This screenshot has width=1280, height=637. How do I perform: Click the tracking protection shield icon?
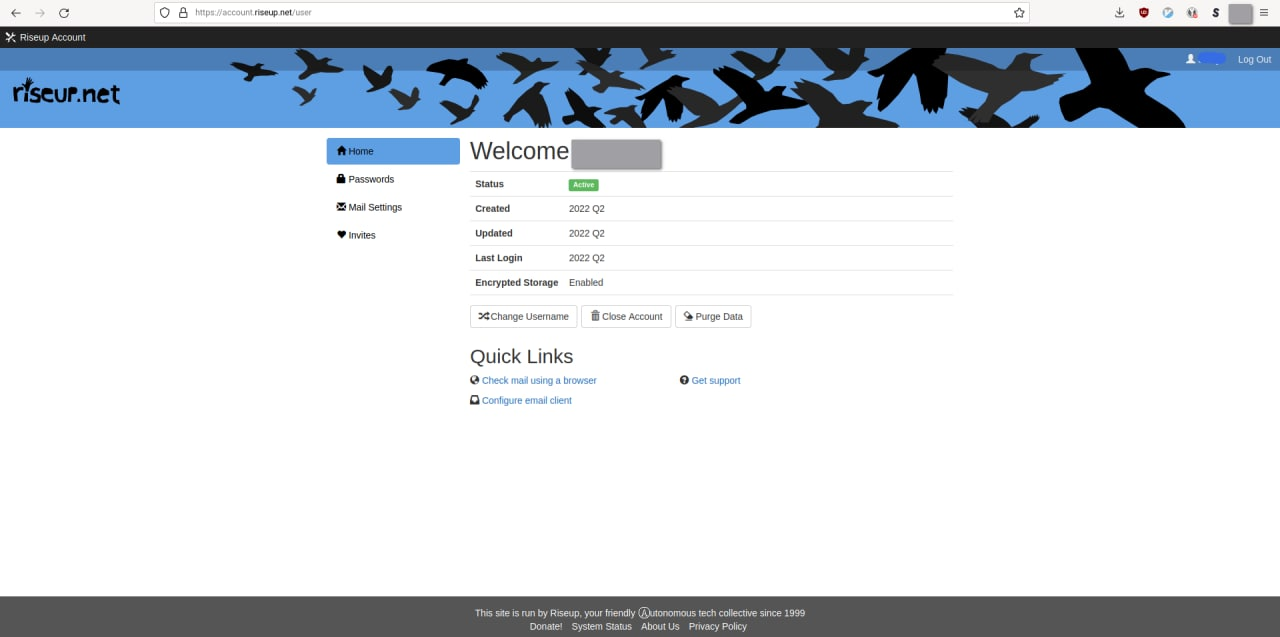tap(165, 13)
